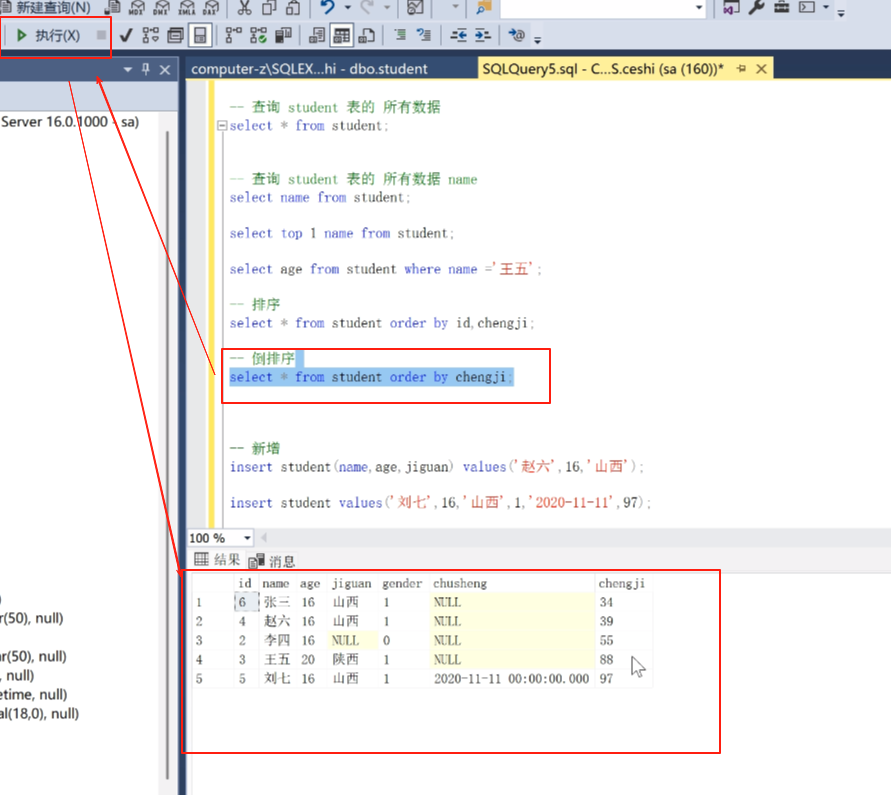The image size is (891, 795).
Task: Open the Query Options icon
Action: [x=175, y=36]
